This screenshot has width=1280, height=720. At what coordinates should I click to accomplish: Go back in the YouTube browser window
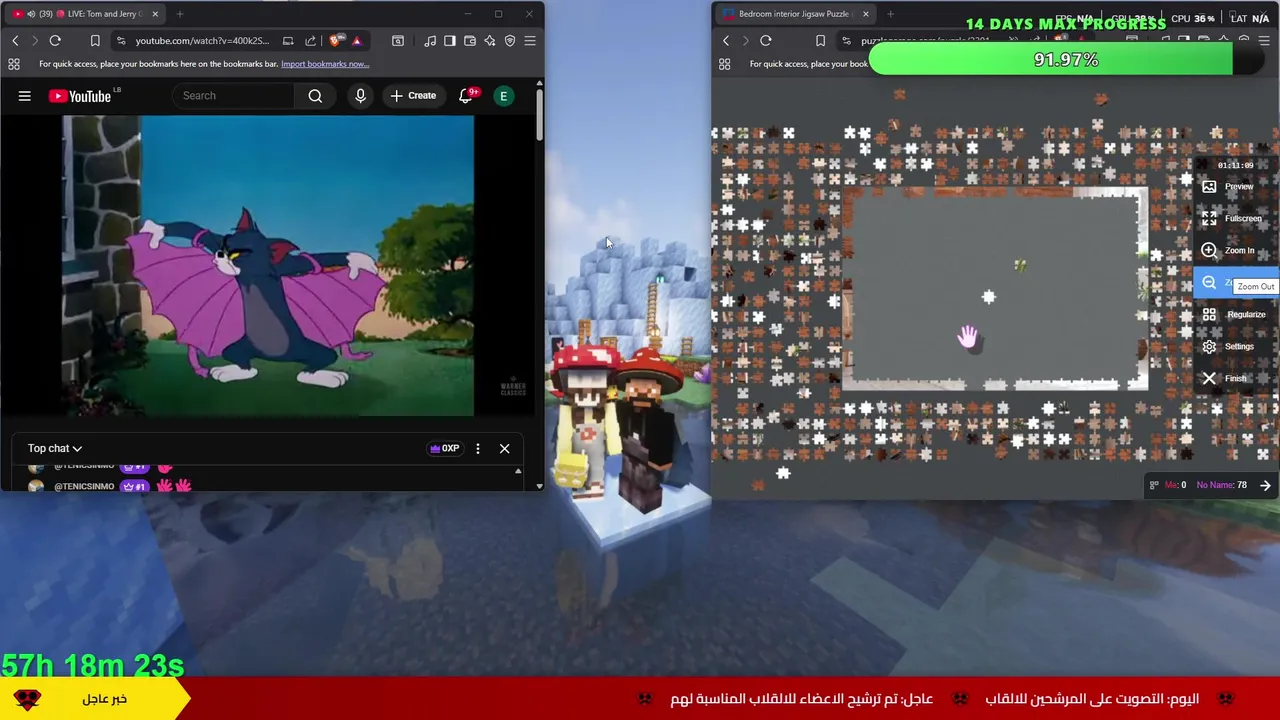coord(15,41)
